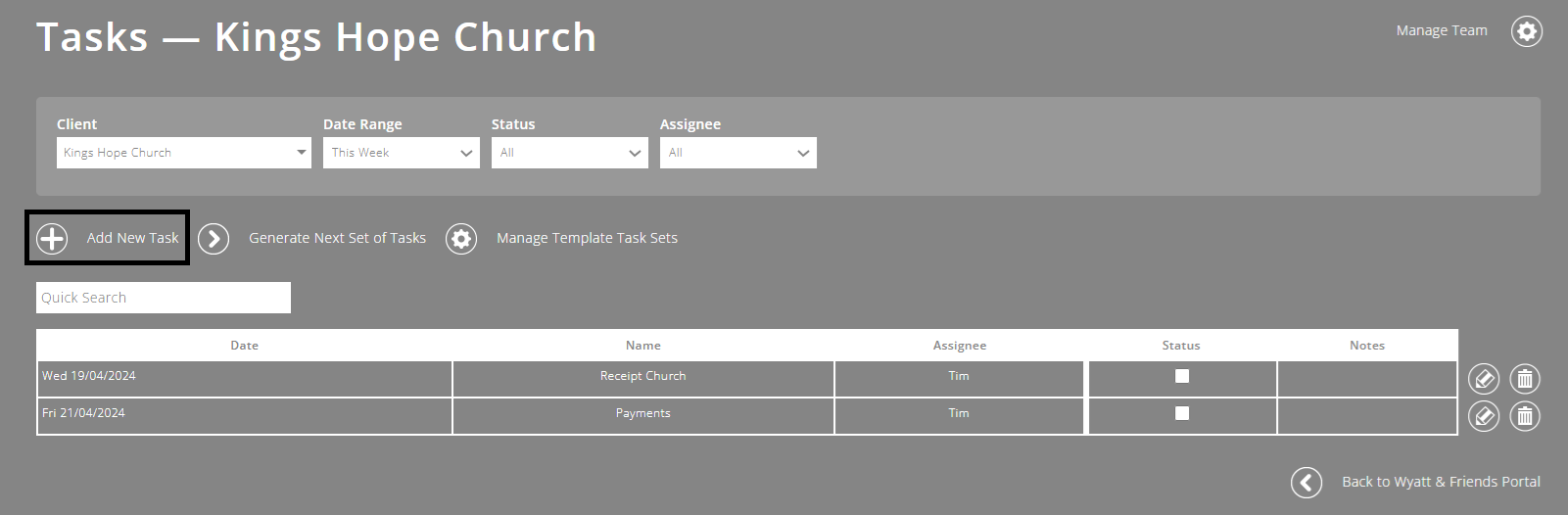Click Generate Next Set of Tasks text

click(337, 238)
